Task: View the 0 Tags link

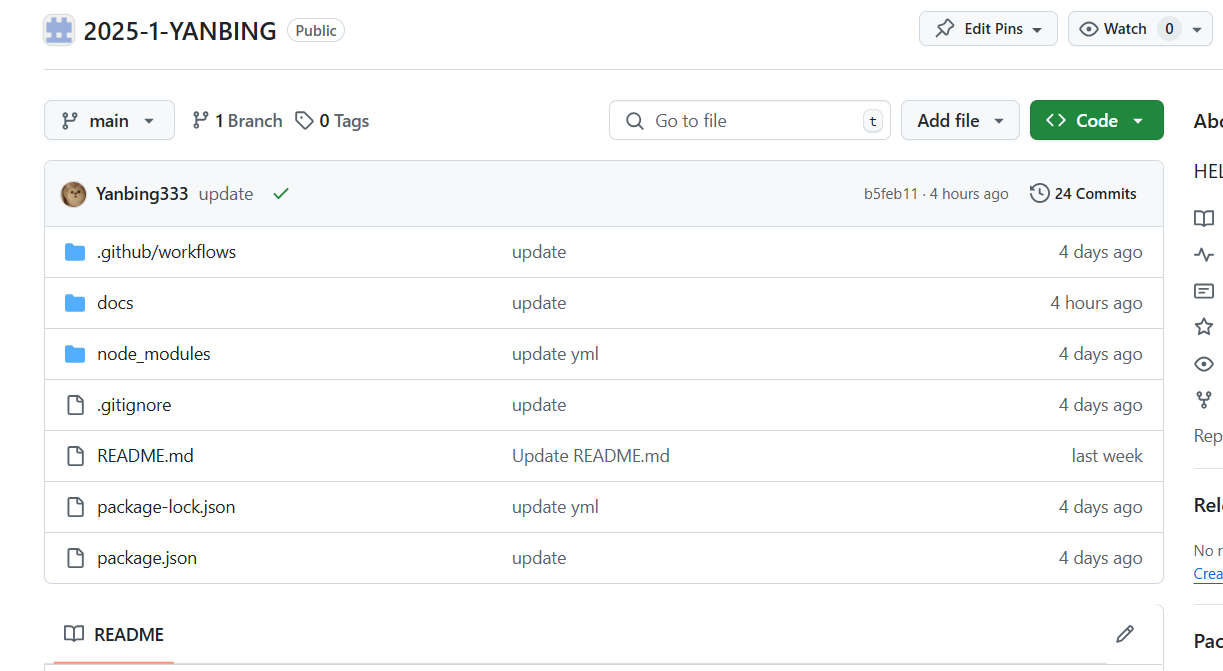Action: coord(332,121)
